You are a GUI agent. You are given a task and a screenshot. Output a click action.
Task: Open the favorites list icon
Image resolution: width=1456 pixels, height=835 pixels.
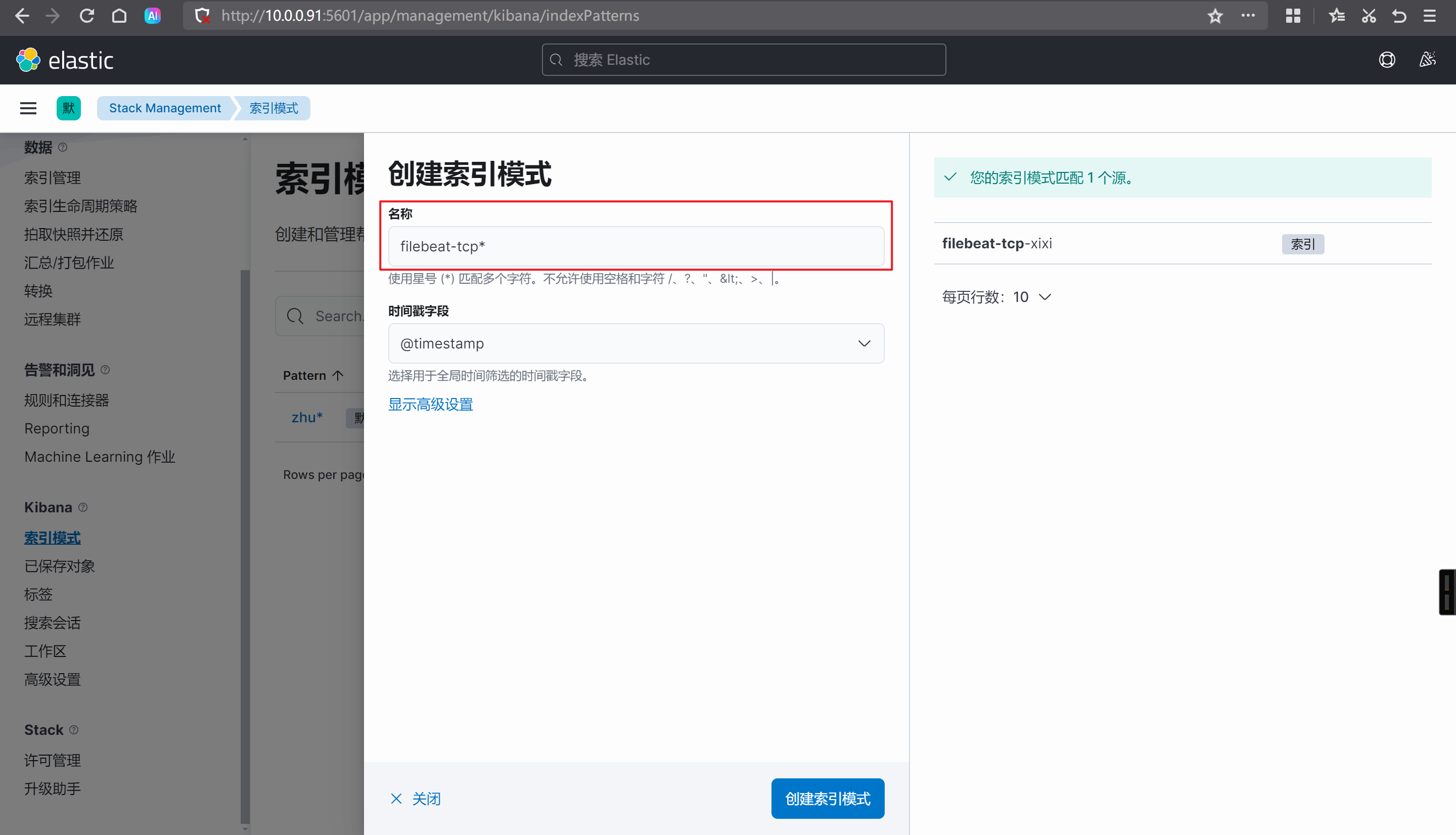(1336, 16)
